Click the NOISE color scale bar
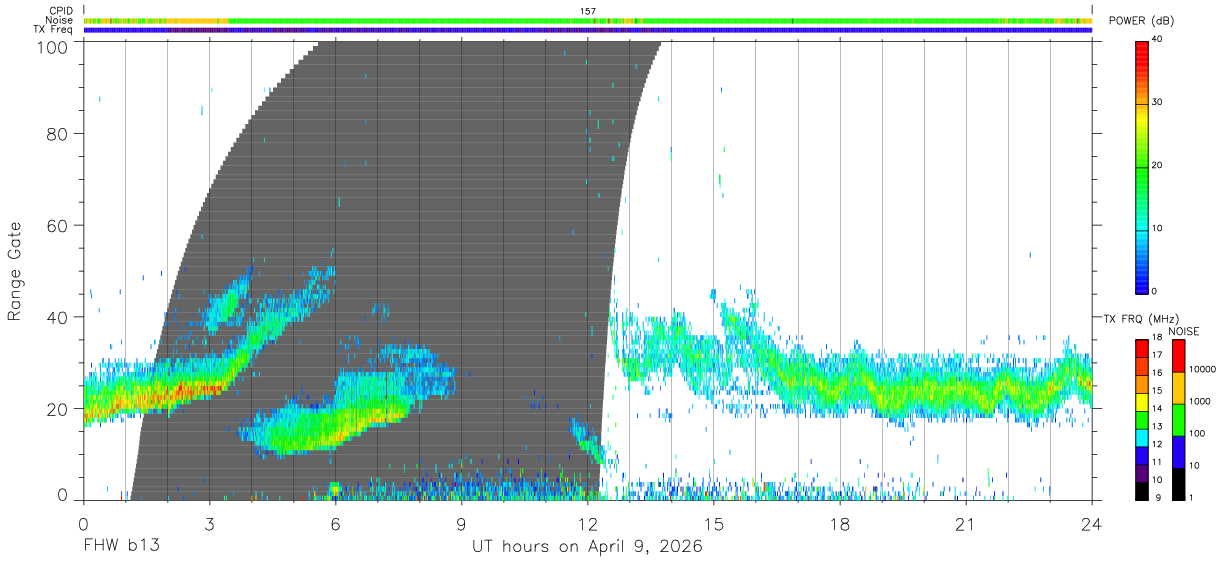The image size is (1228, 567). pos(1178,419)
